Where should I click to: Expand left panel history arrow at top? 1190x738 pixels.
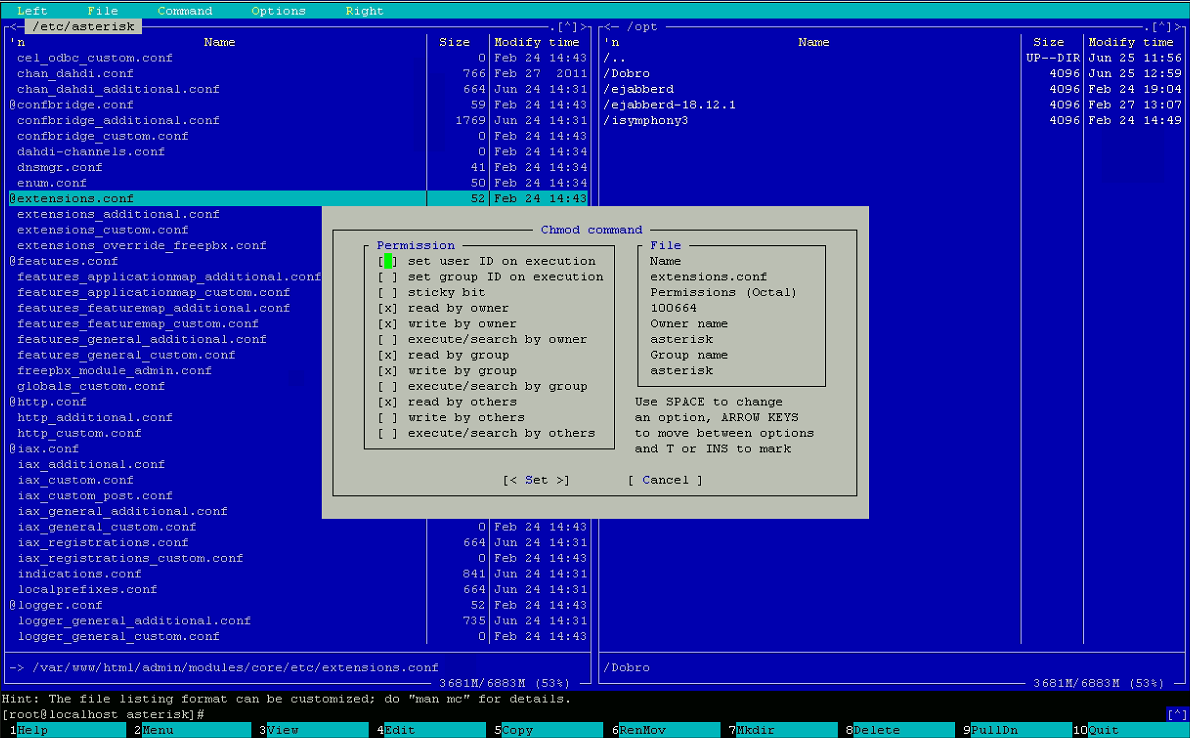point(566,27)
